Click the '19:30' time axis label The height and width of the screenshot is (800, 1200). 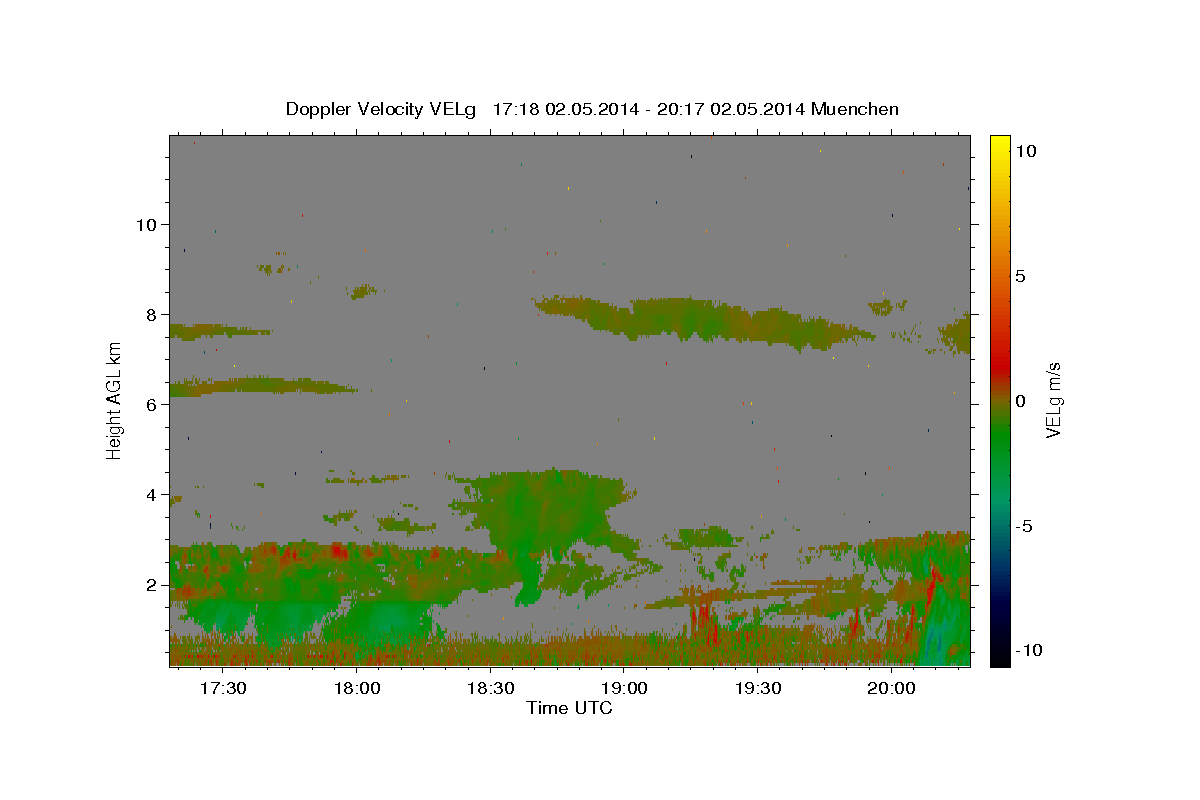[x=758, y=689]
